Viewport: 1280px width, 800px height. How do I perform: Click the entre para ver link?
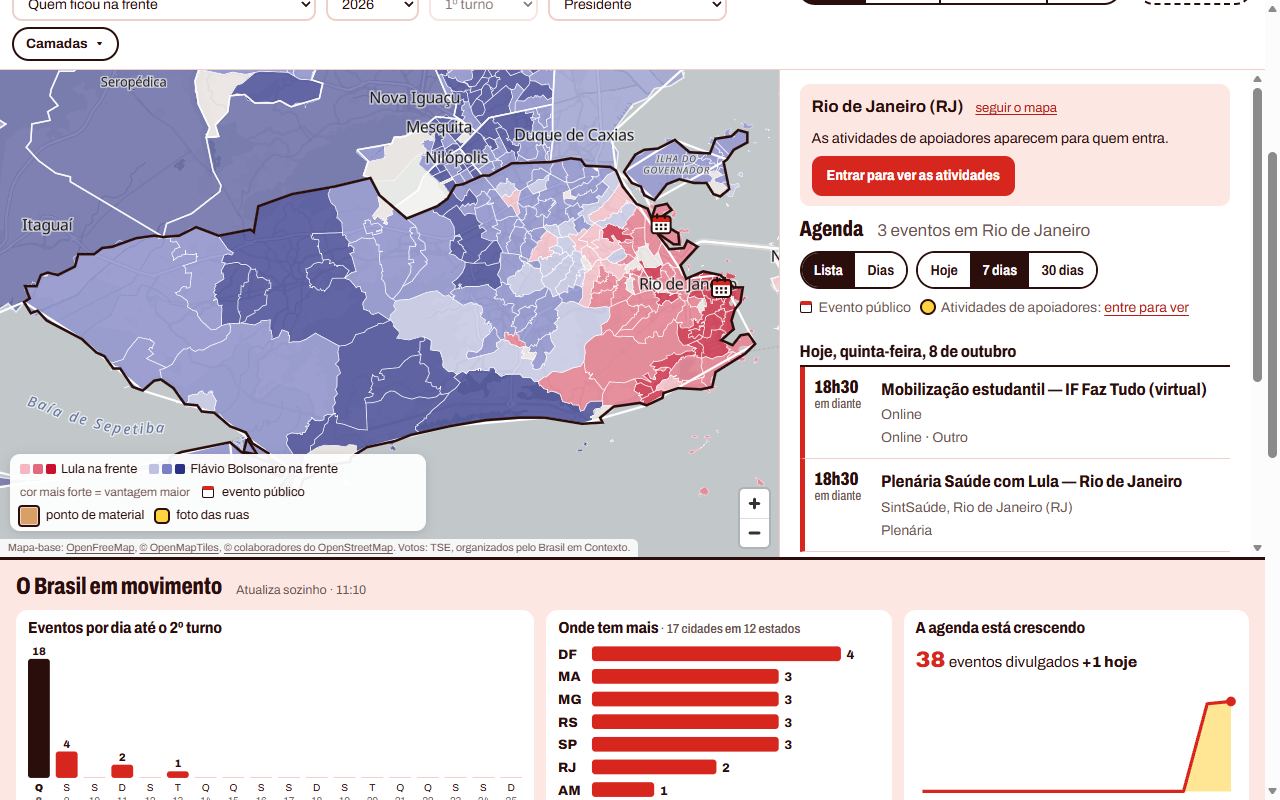[1146, 308]
